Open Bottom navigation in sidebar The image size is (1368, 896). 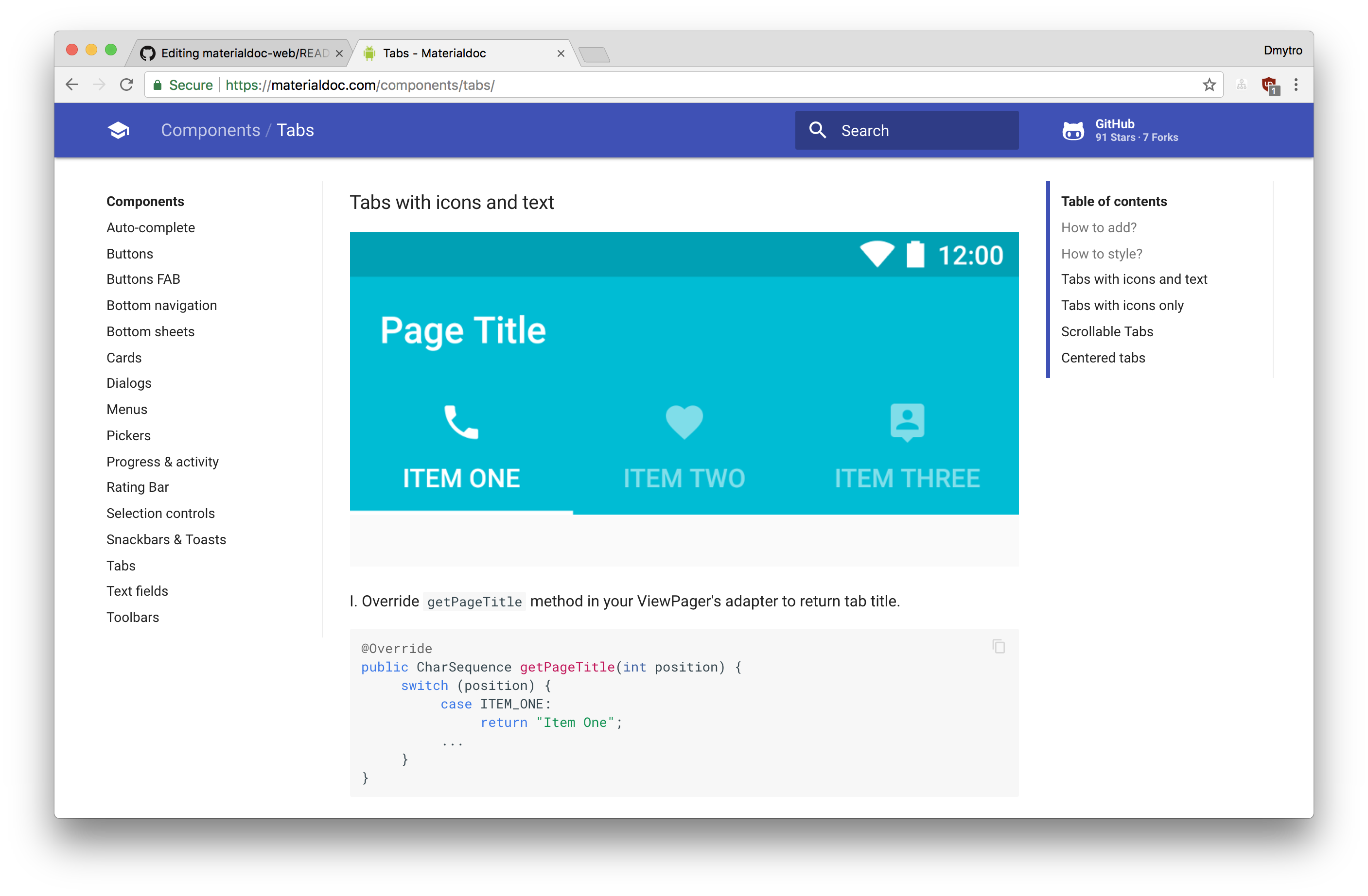coord(161,306)
